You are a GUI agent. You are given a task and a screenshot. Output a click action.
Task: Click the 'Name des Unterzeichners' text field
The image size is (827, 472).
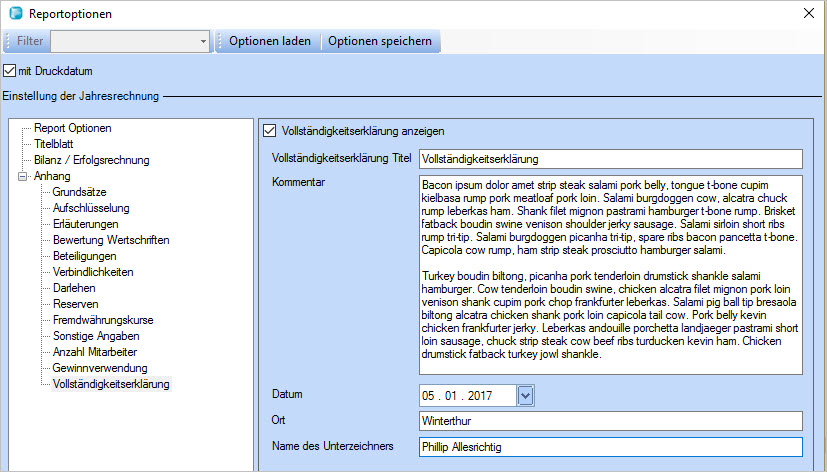[610, 447]
